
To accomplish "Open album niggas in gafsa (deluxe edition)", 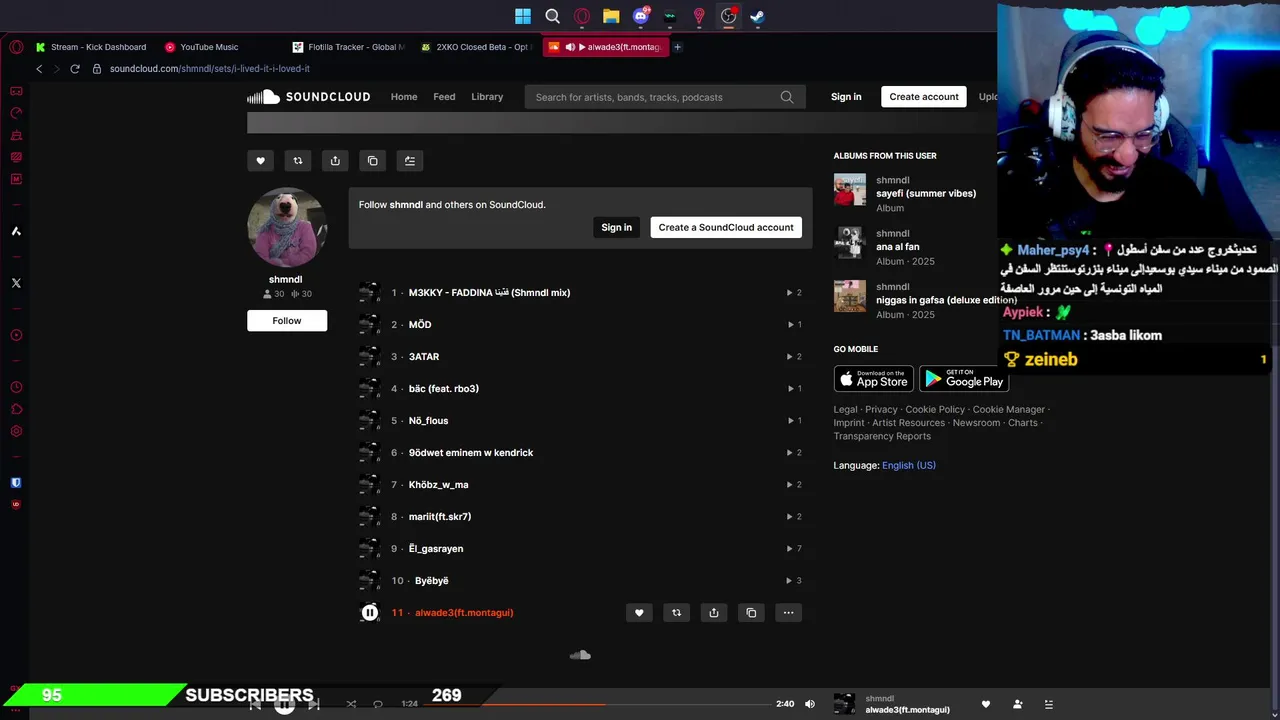I will point(946,299).
